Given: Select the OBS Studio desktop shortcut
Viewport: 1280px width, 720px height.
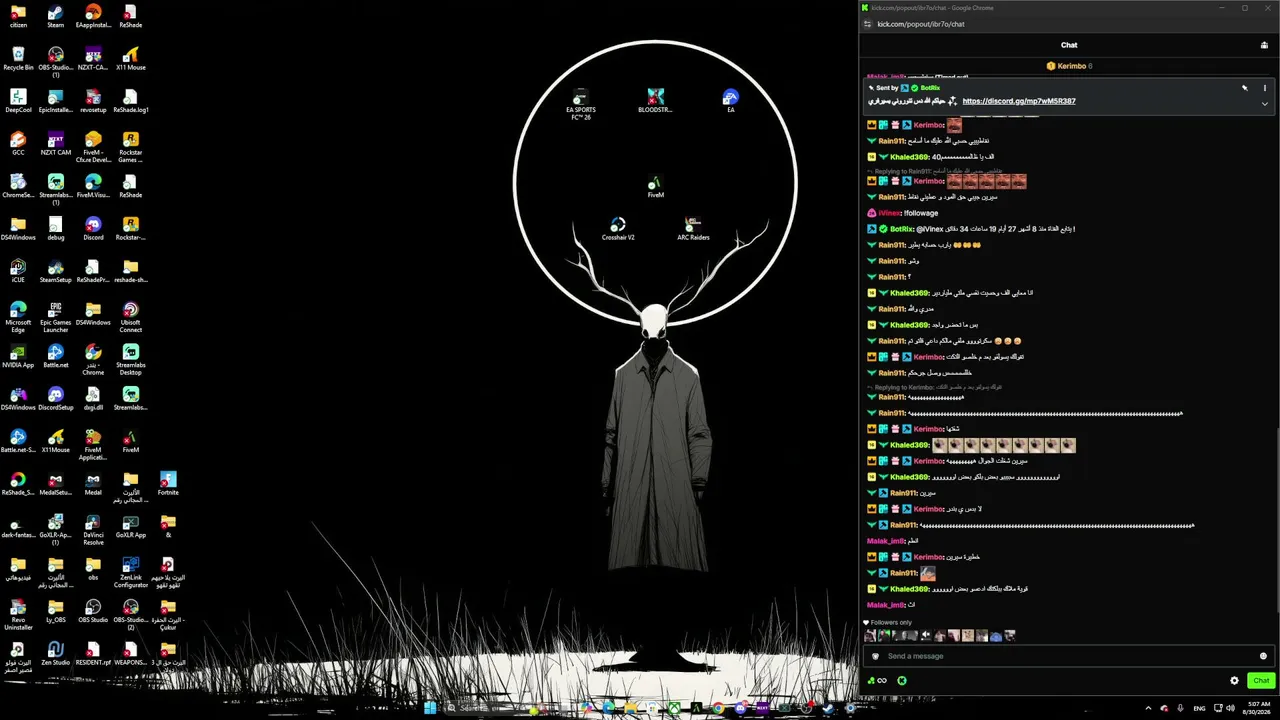Looking at the screenshot, I should tap(93, 612).
